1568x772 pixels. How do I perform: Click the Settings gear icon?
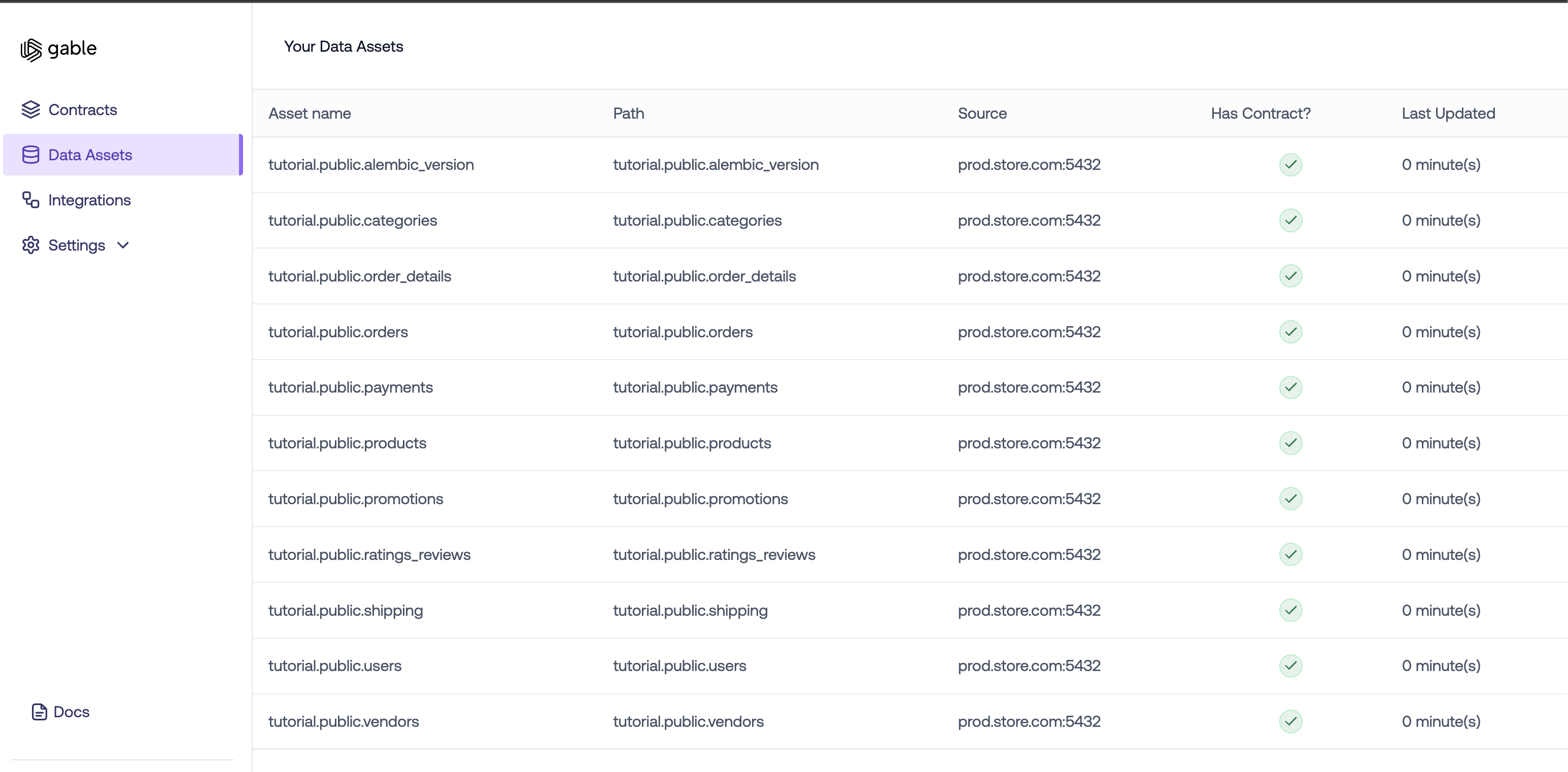point(30,244)
